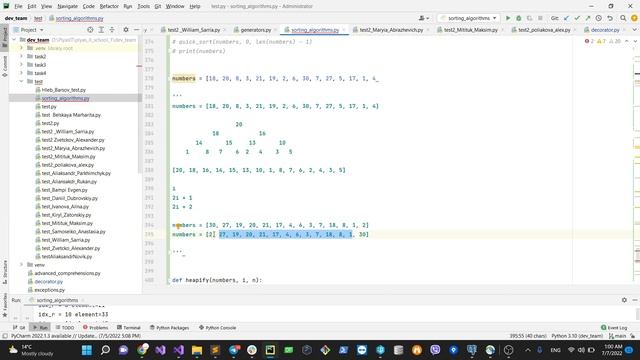The height and width of the screenshot is (360, 640).
Task: Collapse the test folder
Action: click(x=21, y=81)
